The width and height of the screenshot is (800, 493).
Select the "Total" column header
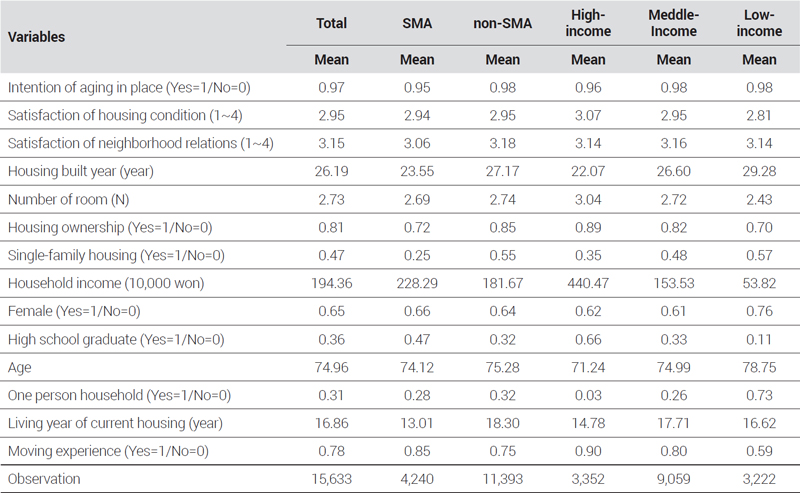click(x=331, y=24)
